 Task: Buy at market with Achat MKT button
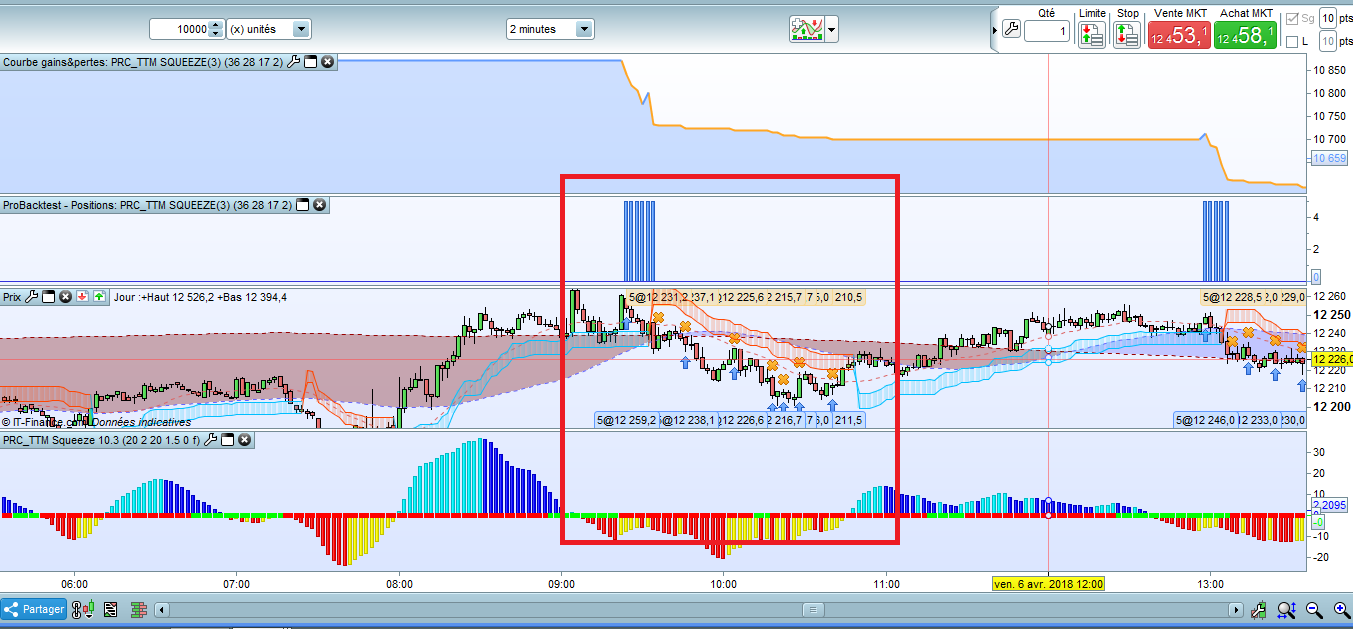tap(1246, 35)
